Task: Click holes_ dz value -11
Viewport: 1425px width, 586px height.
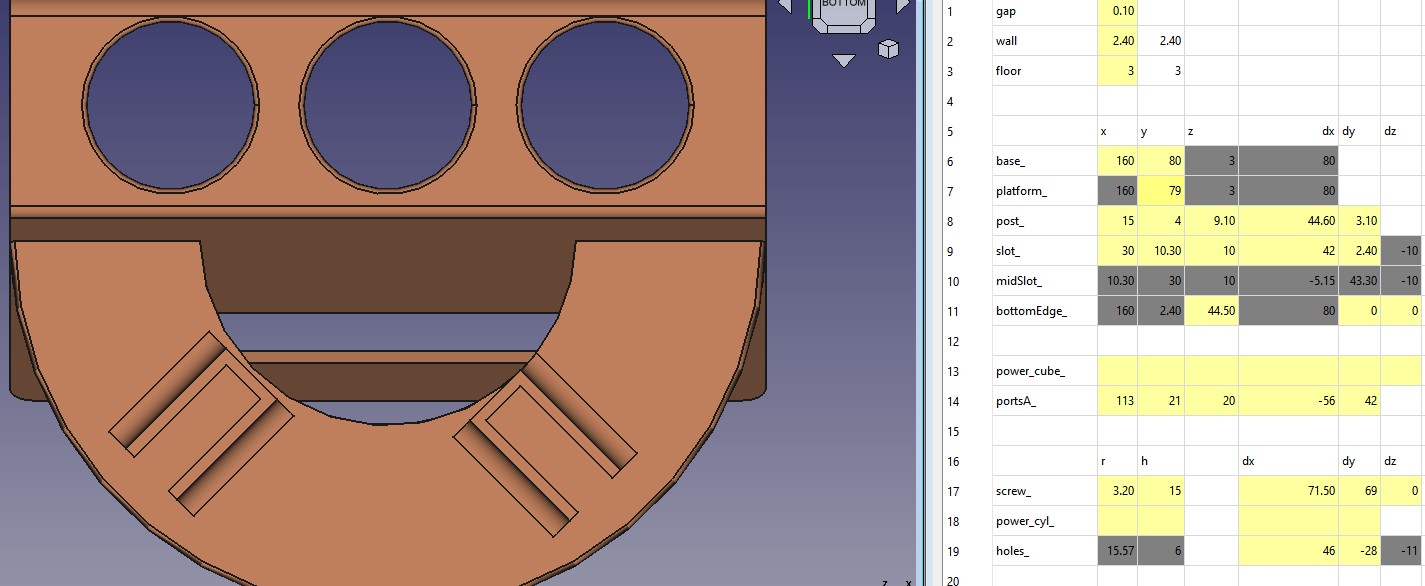Action: pyautogui.click(x=1402, y=551)
